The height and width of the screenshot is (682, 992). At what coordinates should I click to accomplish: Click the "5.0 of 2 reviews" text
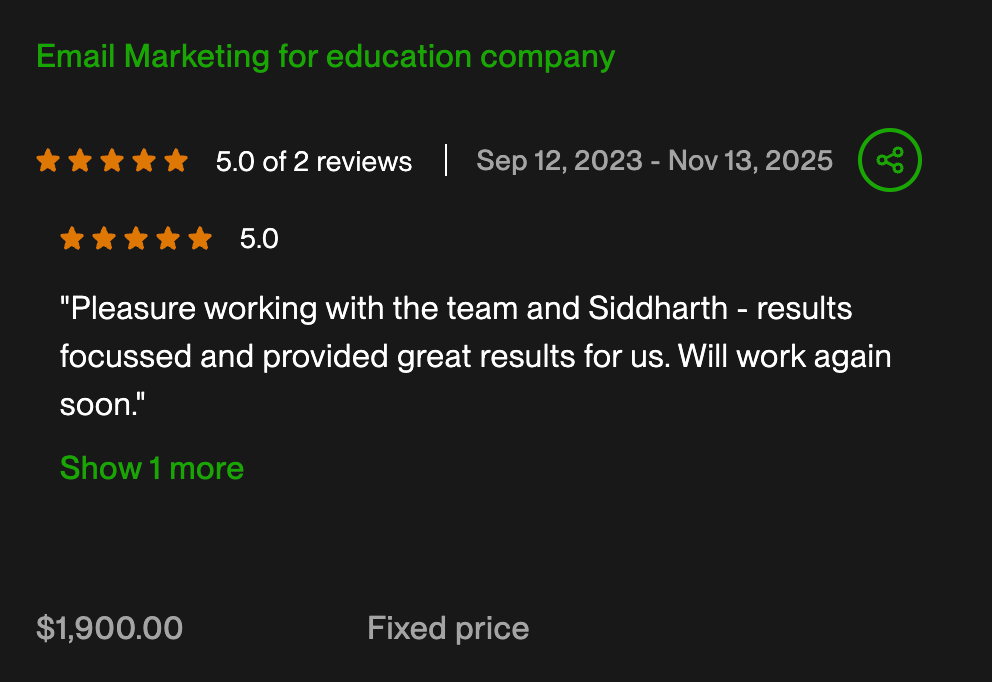[314, 161]
